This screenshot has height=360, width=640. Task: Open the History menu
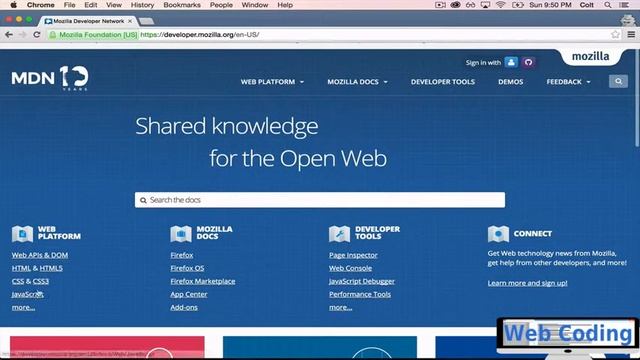(x=142, y=5)
